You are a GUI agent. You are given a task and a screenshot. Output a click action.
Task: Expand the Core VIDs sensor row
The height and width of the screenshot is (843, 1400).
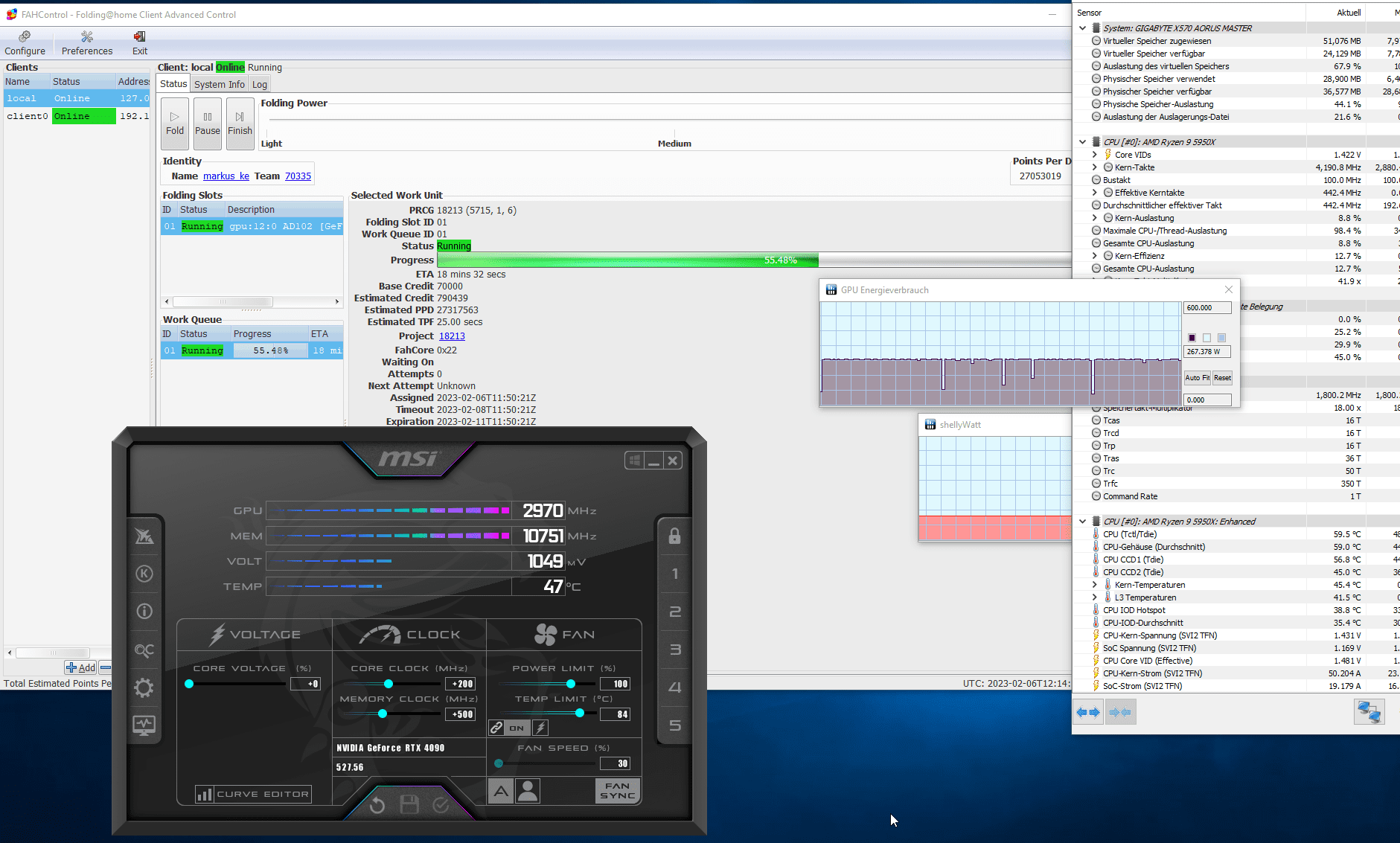coord(1095,155)
